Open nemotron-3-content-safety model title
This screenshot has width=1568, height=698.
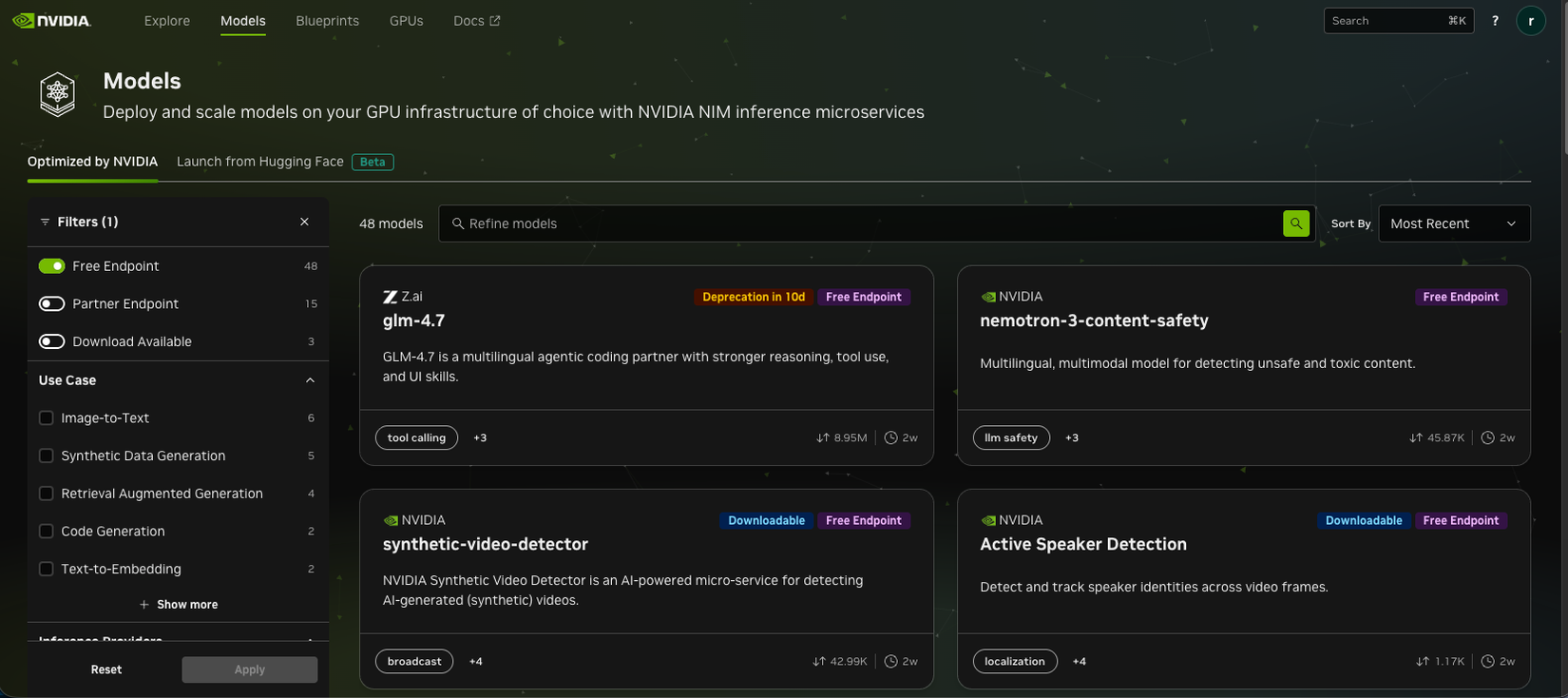pyautogui.click(x=1094, y=320)
